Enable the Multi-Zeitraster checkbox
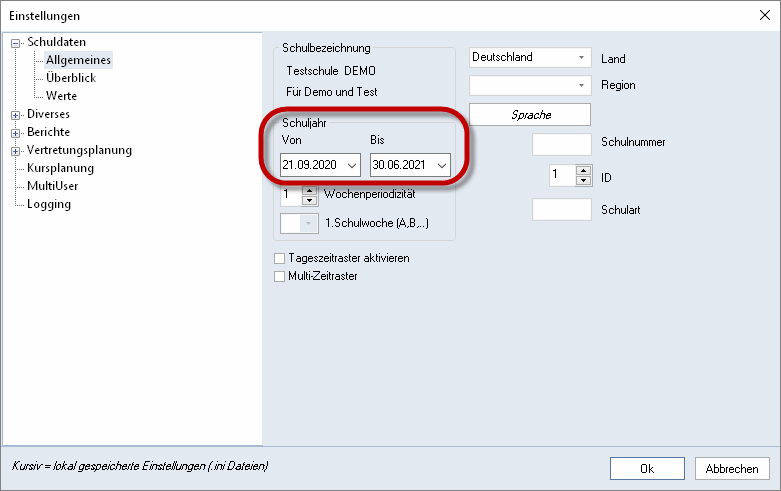This screenshot has width=781, height=491. (279, 276)
